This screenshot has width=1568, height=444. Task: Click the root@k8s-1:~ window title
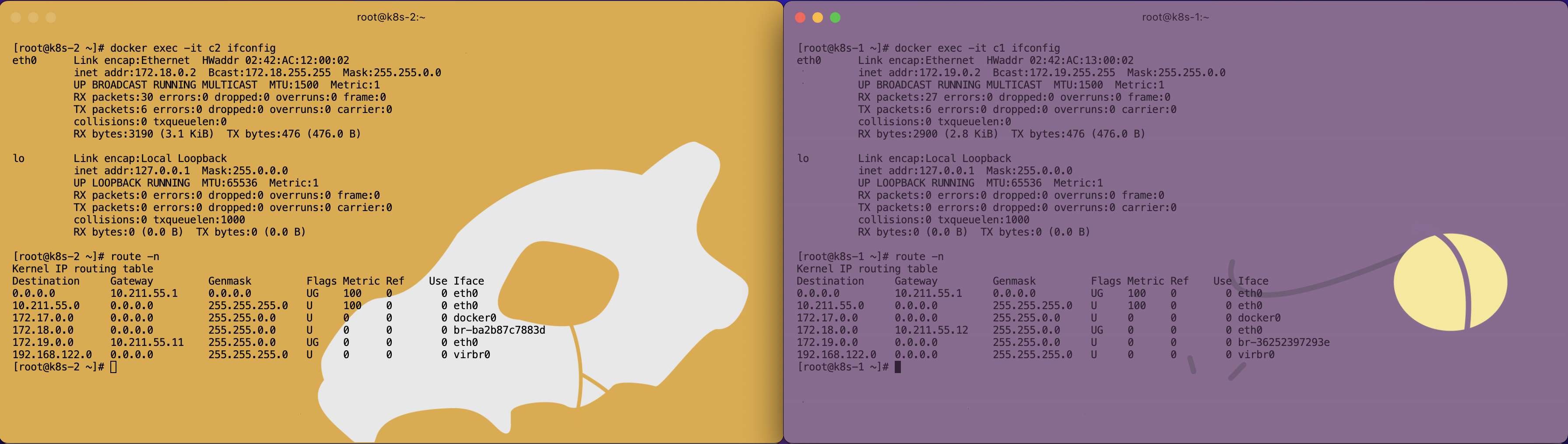coord(1175,17)
